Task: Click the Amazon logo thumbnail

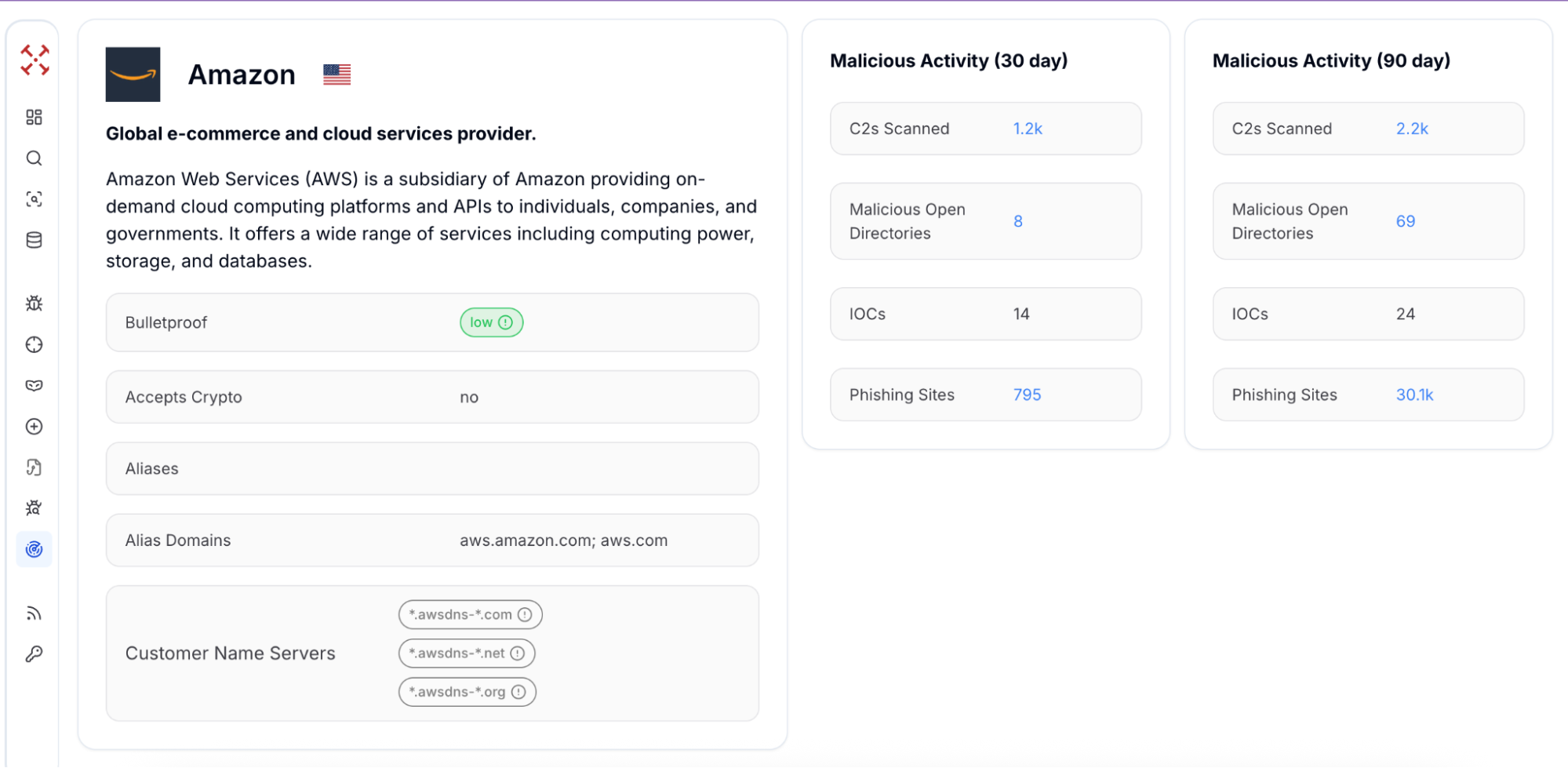Action: tap(133, 75)
